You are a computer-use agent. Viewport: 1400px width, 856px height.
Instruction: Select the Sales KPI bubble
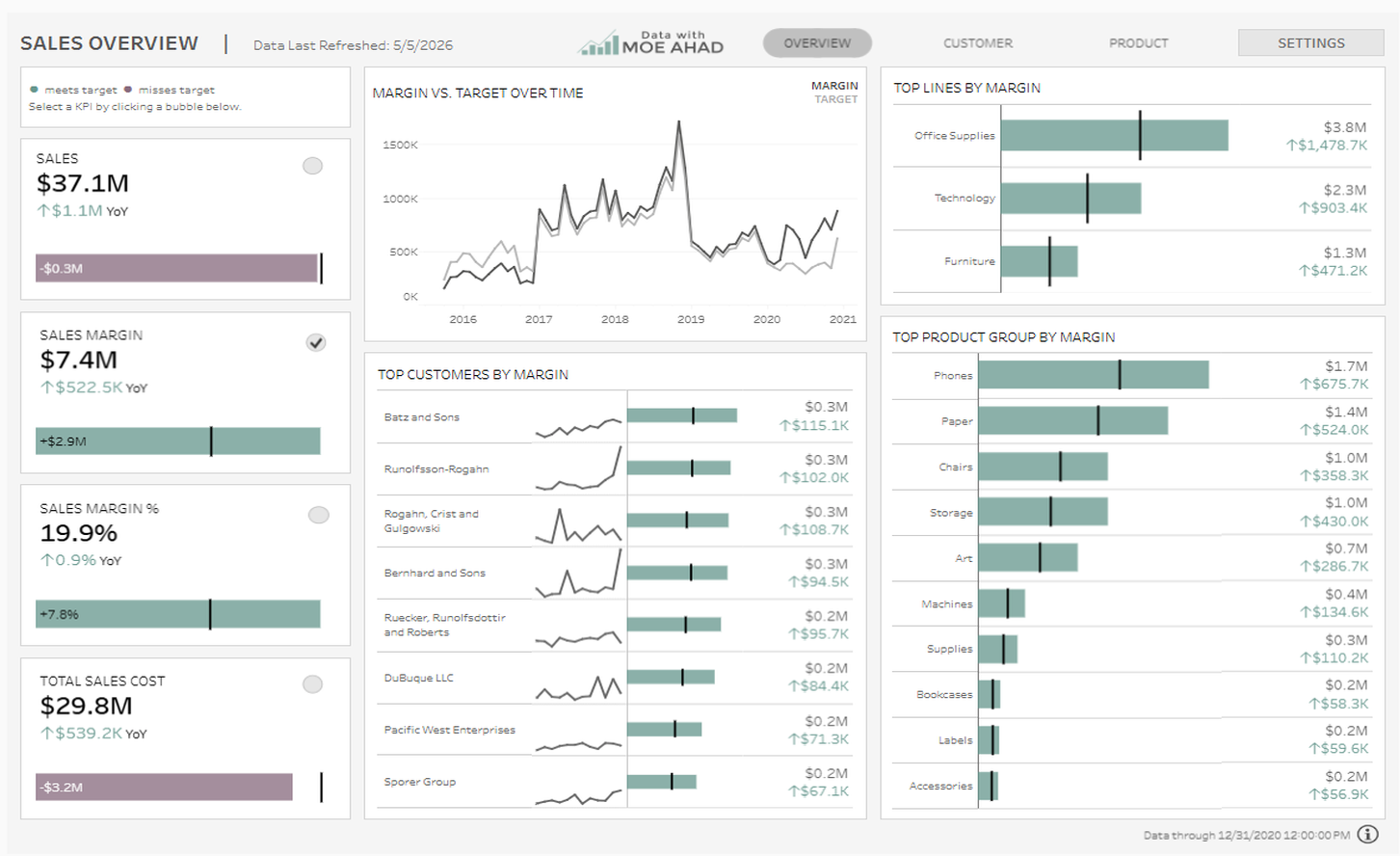pyautogui.click(x=313, y=166)
